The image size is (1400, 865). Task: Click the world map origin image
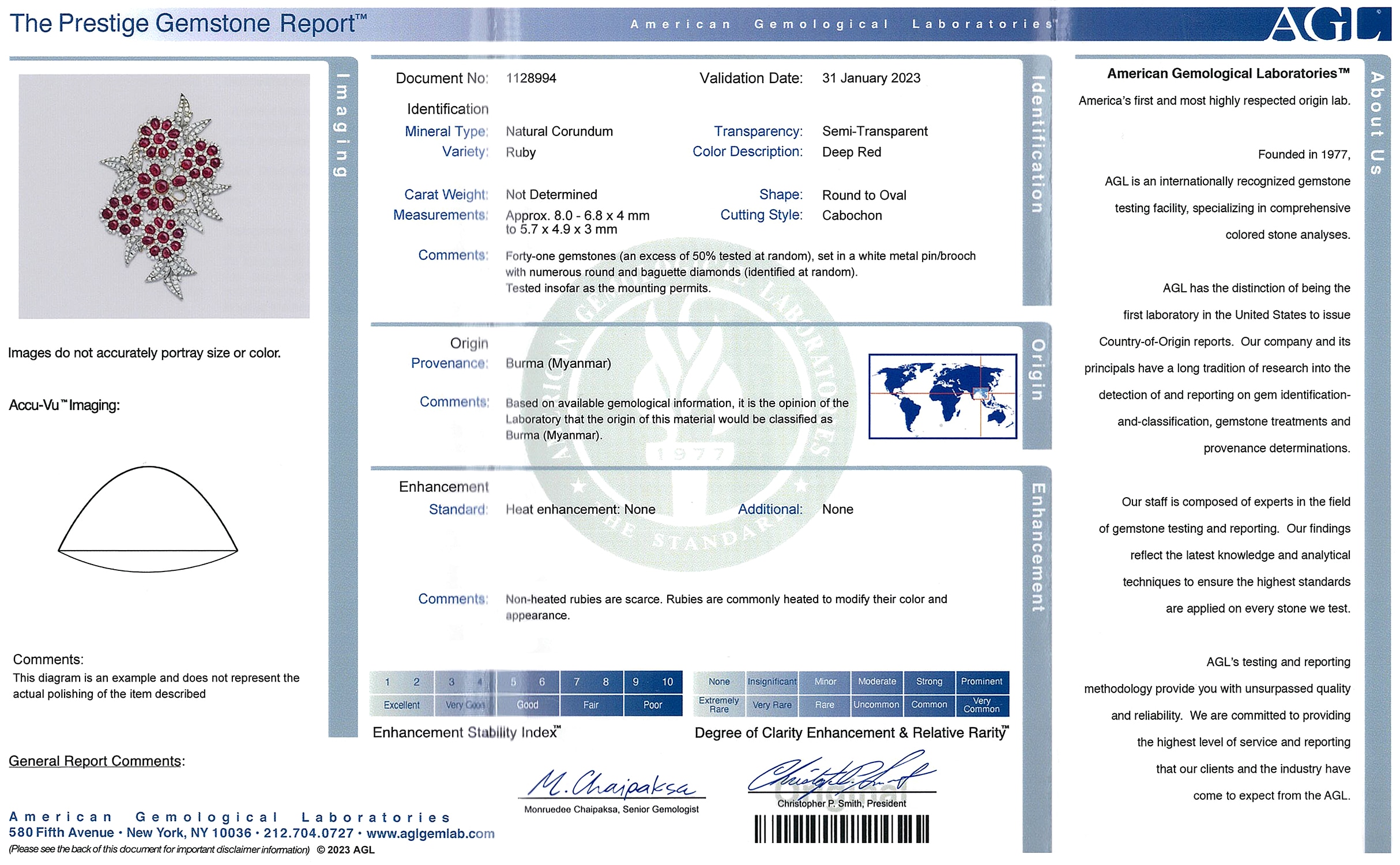point(942,396)
